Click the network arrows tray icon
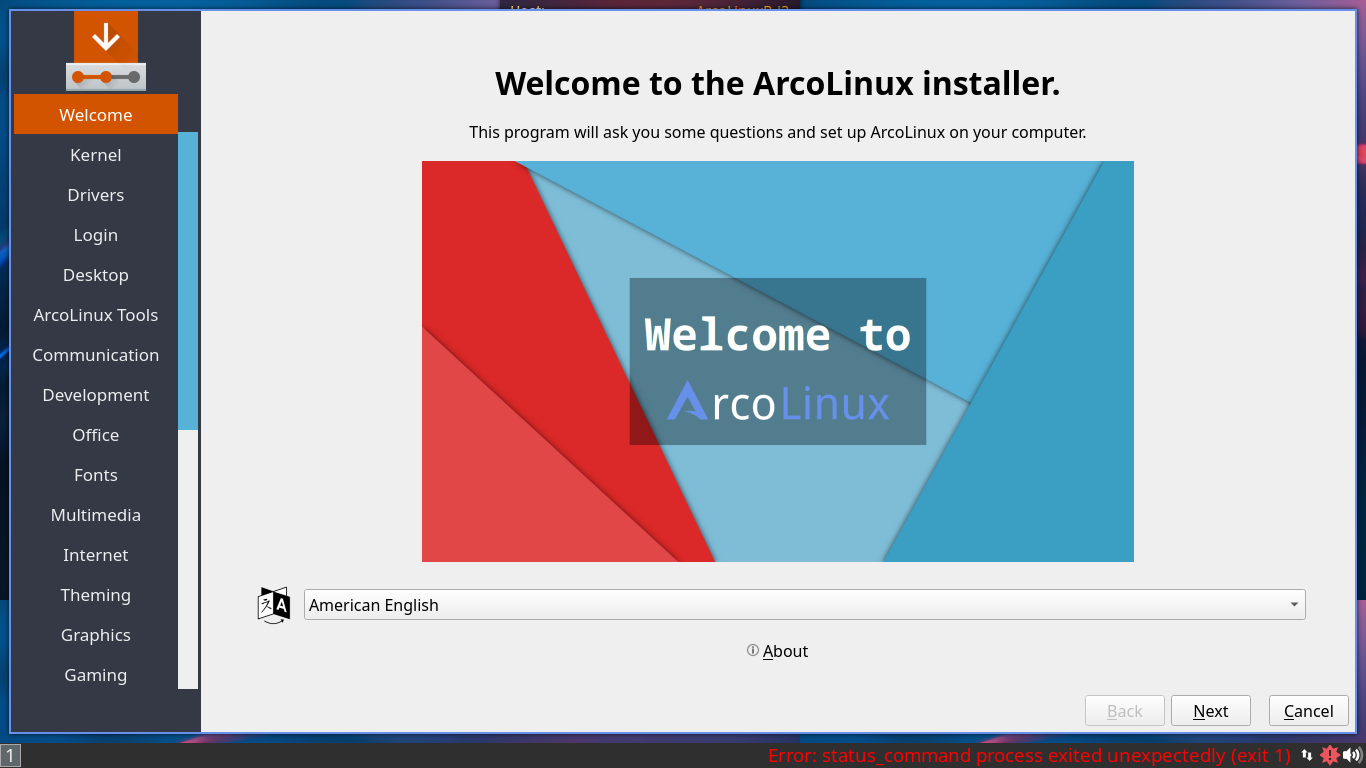The image size is (1366, 768). point(1306,756)
